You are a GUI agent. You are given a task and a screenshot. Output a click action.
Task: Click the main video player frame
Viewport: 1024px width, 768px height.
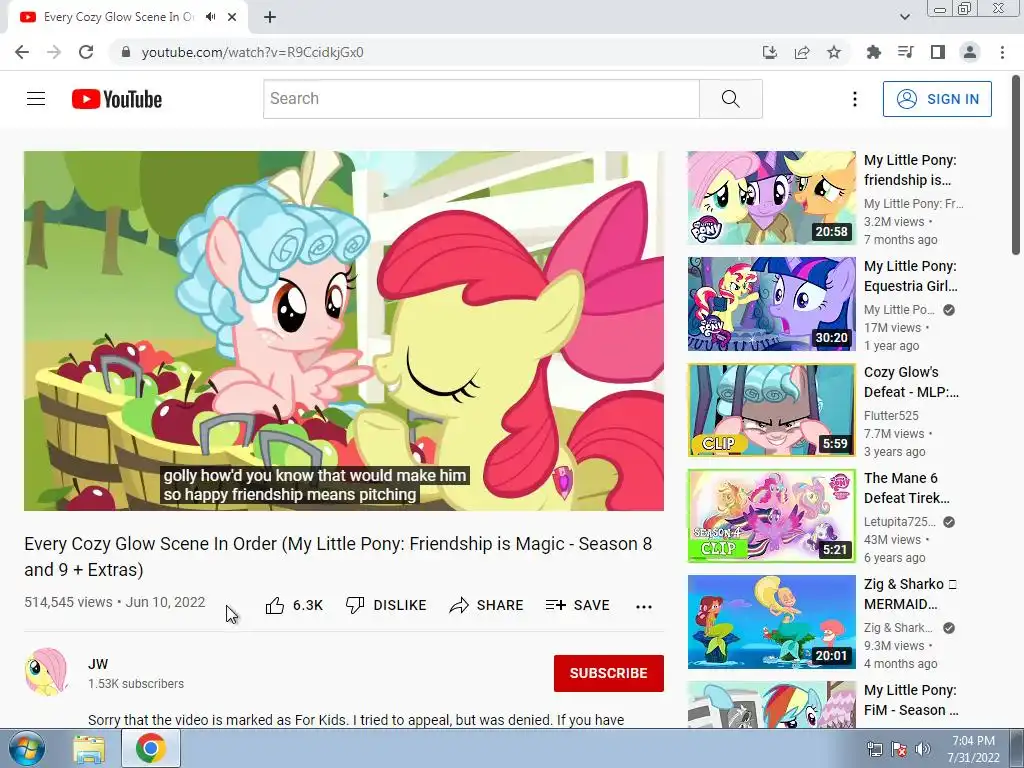pyautogui.click(x=344, y=331)
